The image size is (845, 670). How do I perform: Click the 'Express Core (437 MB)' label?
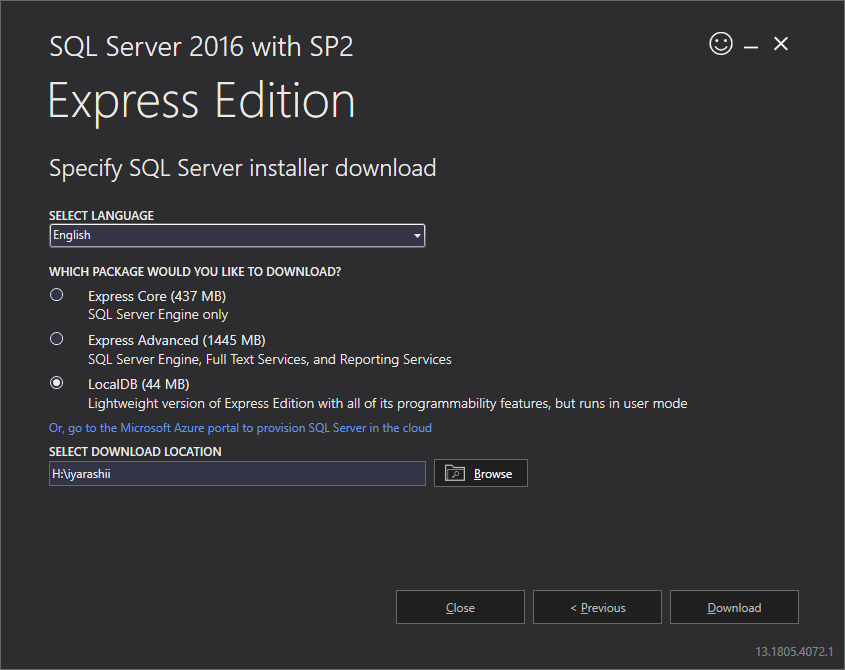point(157,296)
